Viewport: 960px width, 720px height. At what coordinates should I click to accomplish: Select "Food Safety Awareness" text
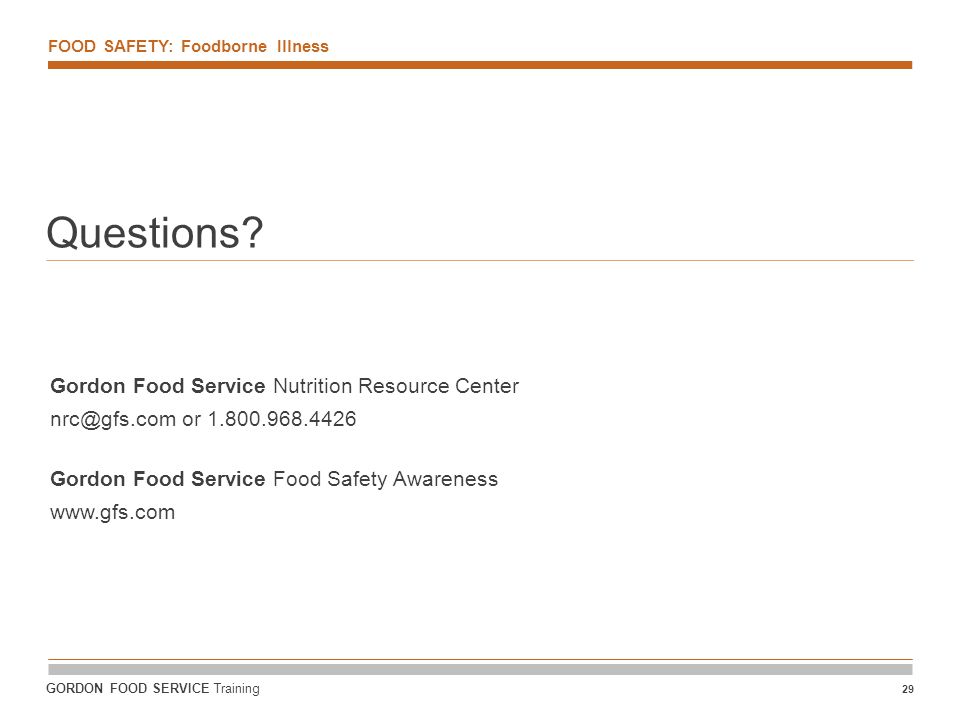[385, 479]
